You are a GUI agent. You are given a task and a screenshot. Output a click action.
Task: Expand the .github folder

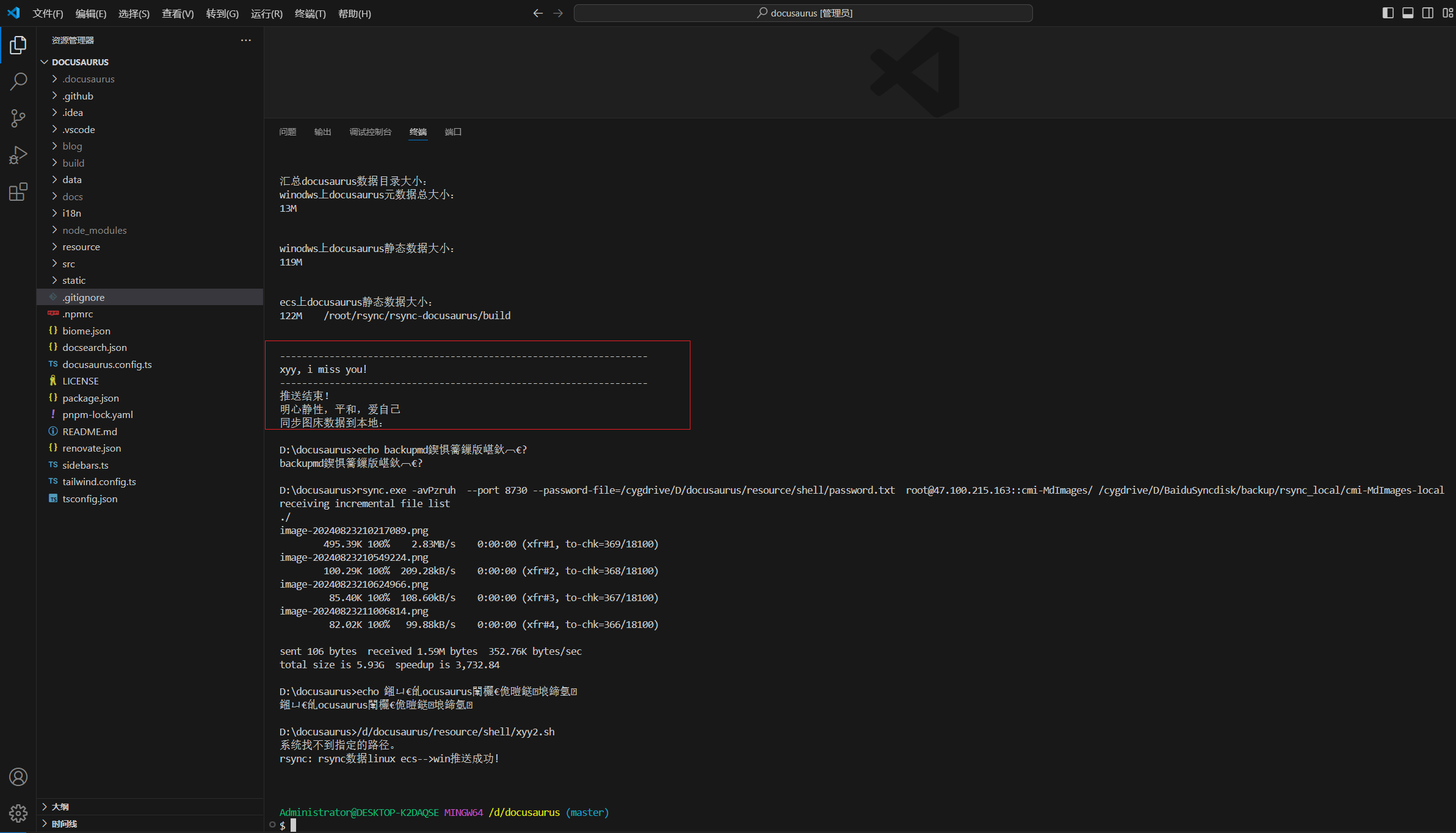[150, 96]
